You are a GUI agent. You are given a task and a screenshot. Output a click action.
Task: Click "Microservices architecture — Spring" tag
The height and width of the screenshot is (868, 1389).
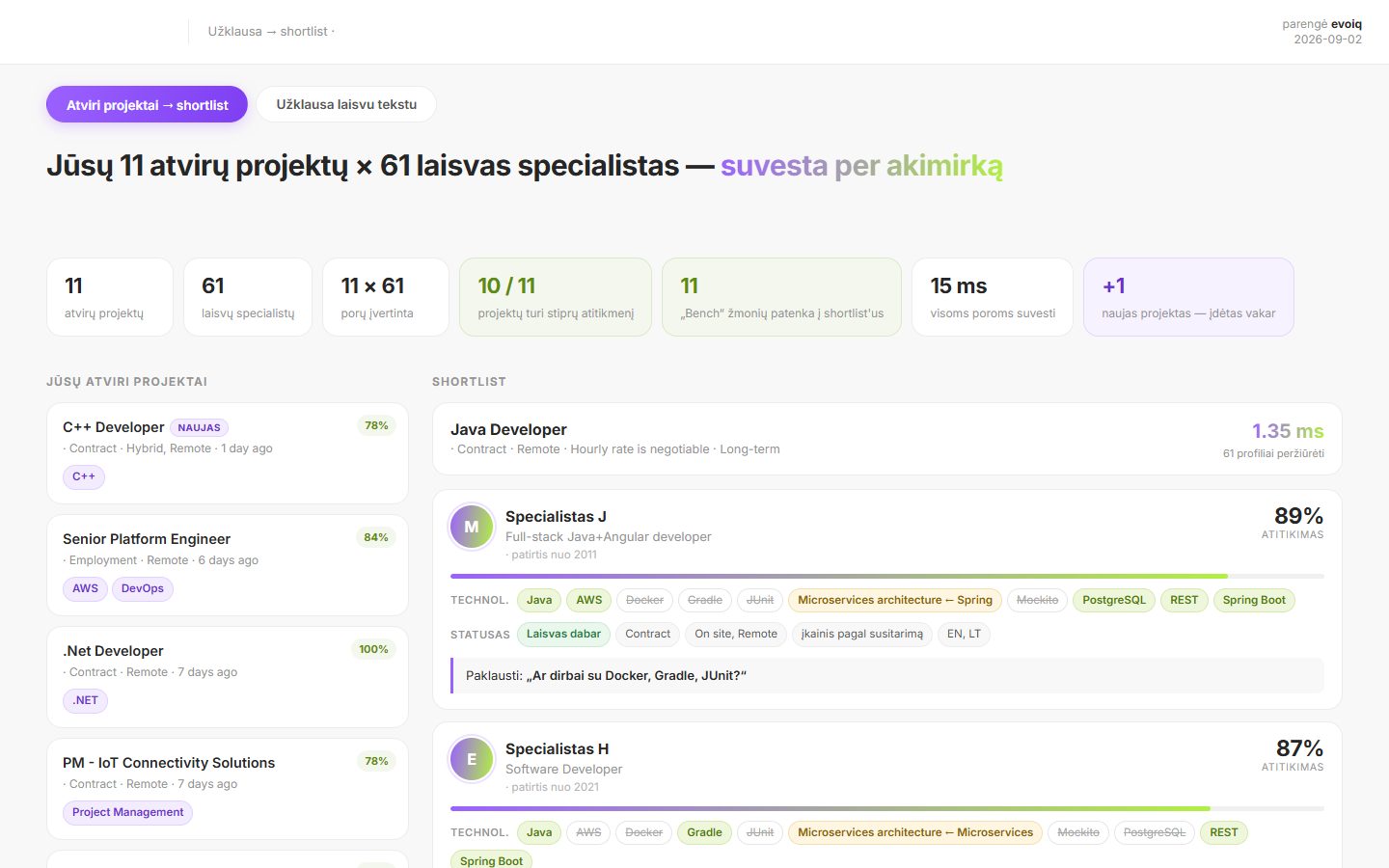895,600
